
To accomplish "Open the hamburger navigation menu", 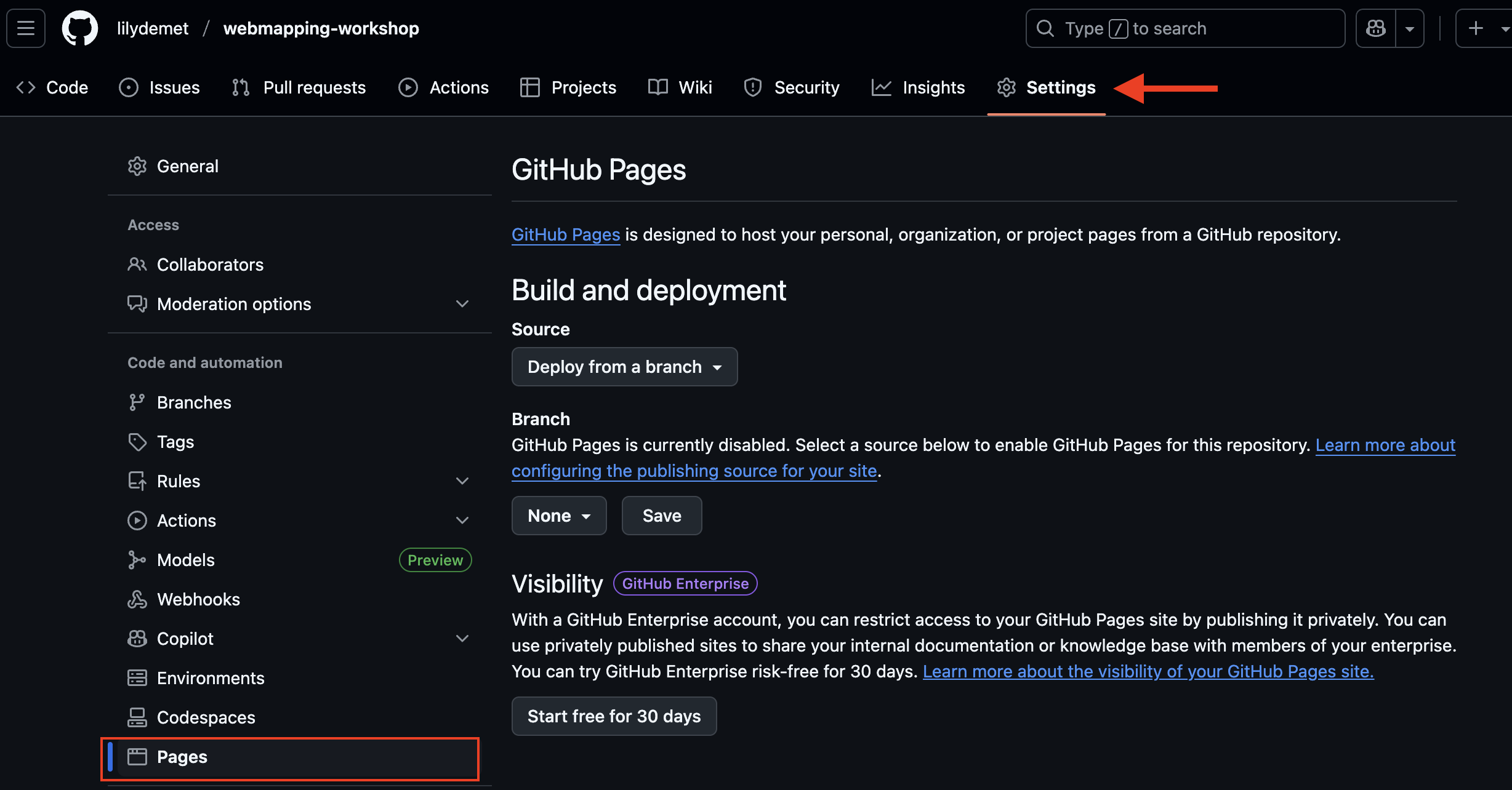I will [x=26, y=28].
